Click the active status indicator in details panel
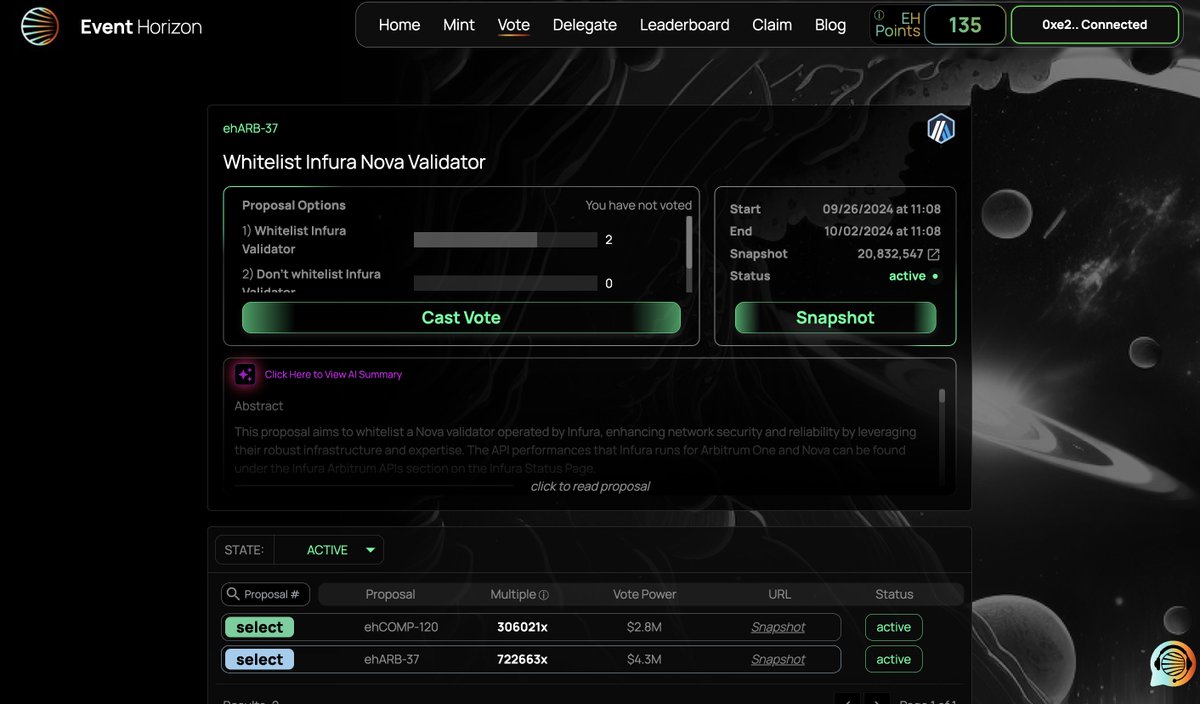 tap(914, 276)
